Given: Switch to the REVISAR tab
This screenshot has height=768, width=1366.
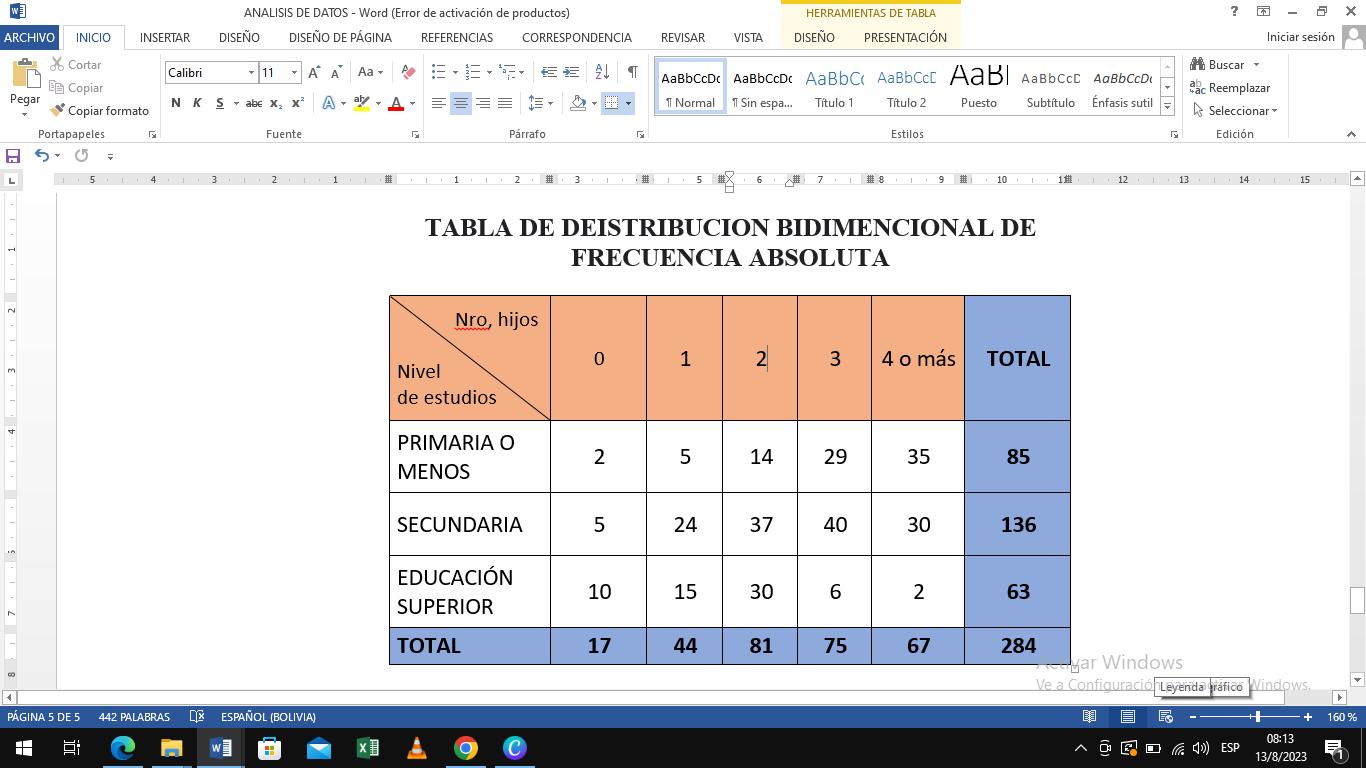Looking at the screenshot, I should pos(683,37).
